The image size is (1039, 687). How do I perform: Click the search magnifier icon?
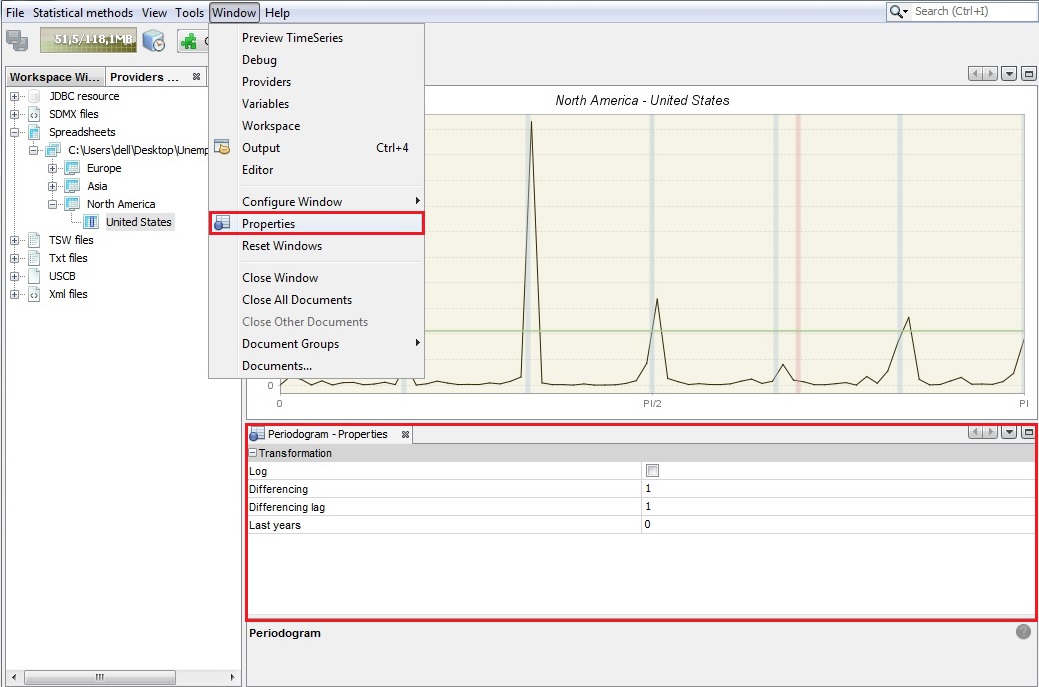(x=897, y=11)
